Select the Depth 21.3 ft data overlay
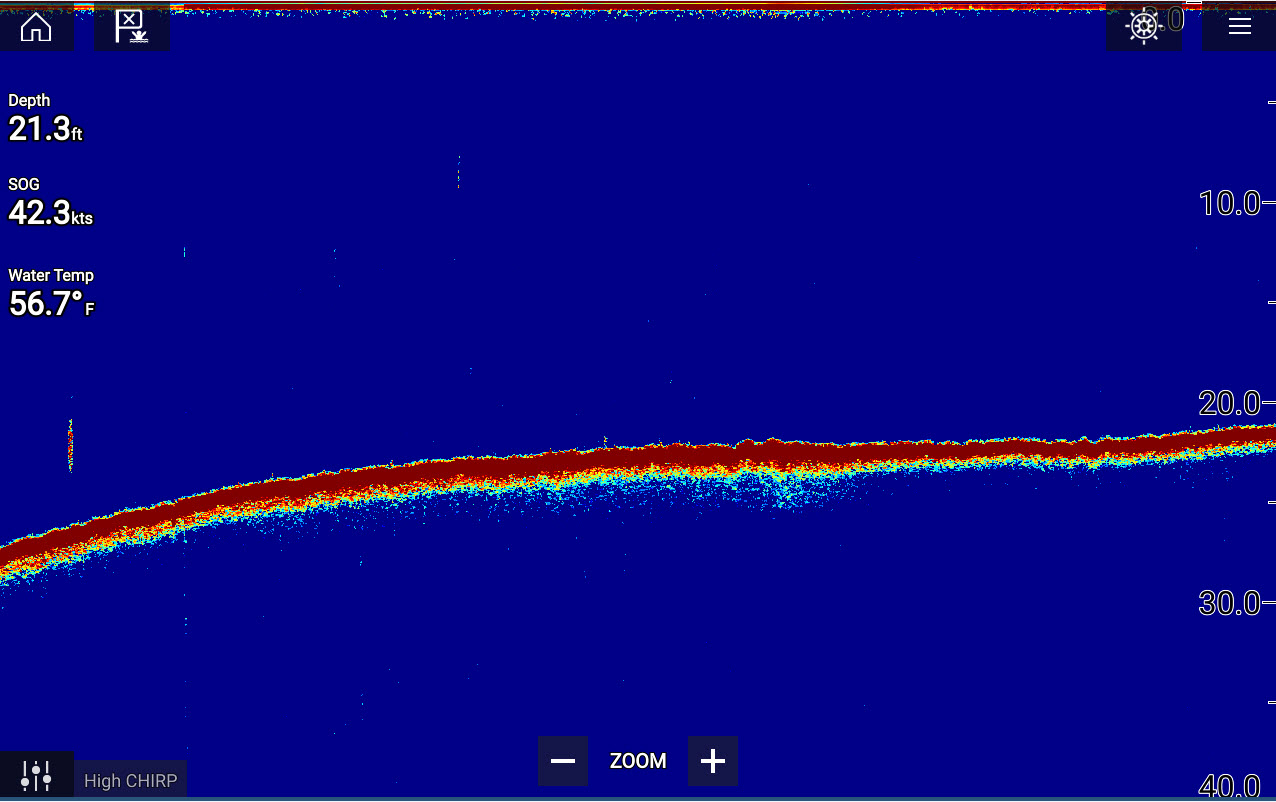1276x802 pixels. pos(45,118)
